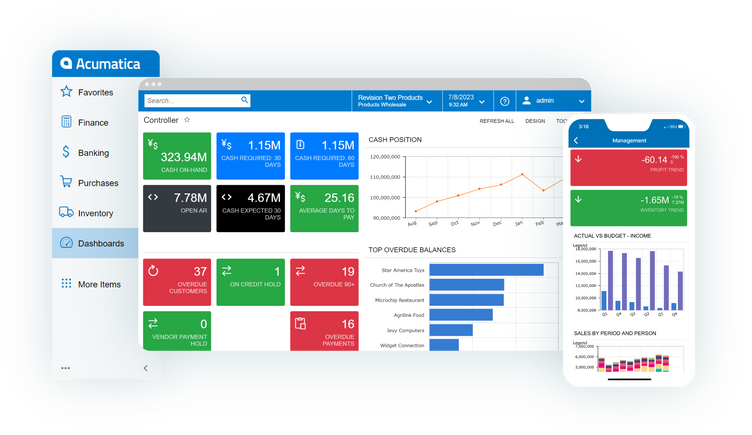Click the help question mark icon
This screenshot has height=435, width=752.
504,101
